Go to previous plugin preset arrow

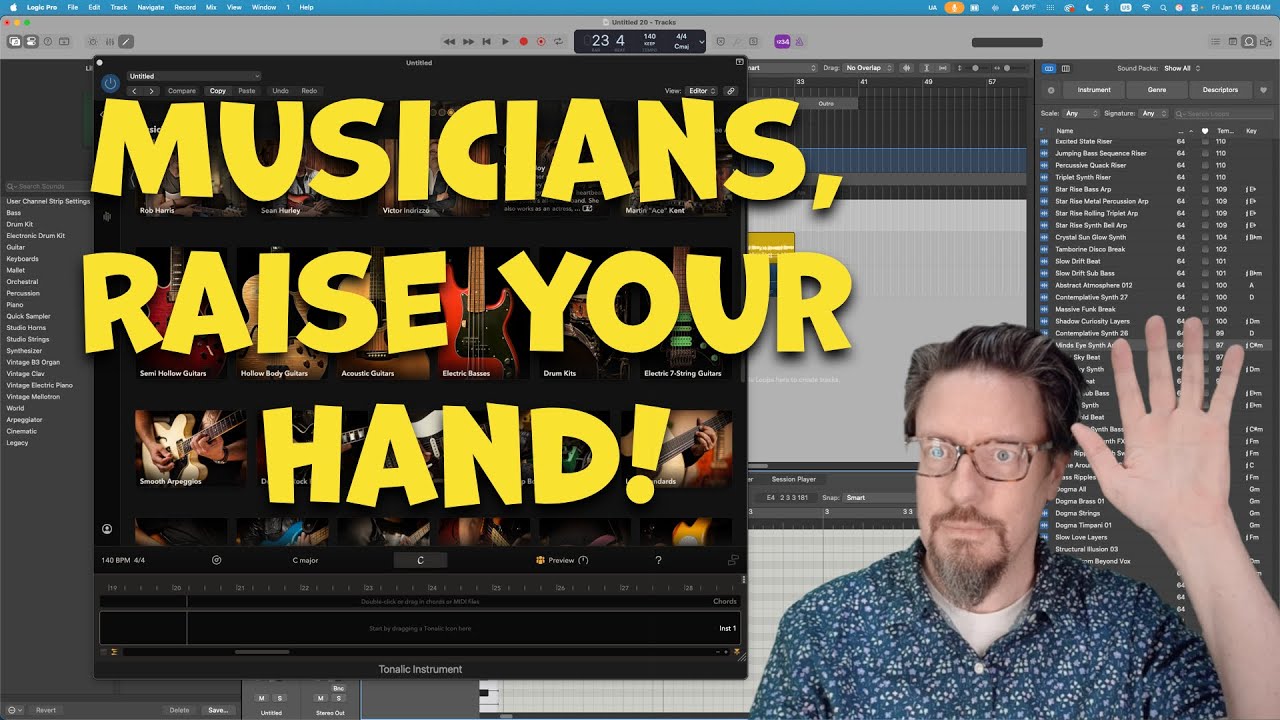(135, 91)
